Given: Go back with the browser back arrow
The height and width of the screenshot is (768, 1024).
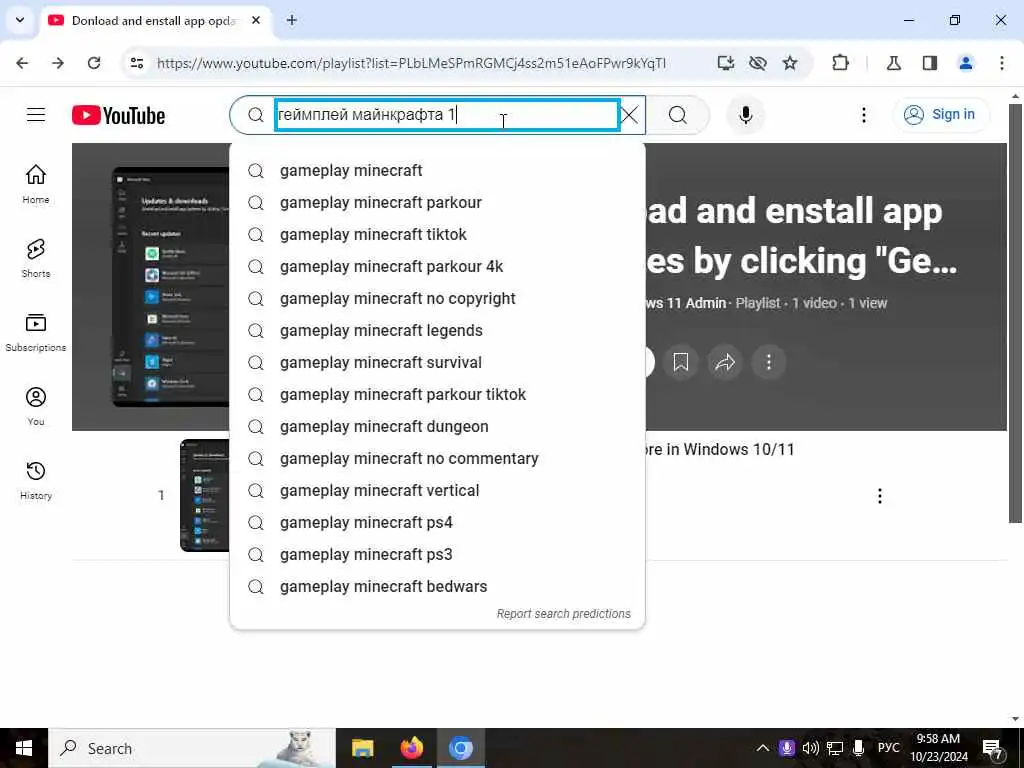Looking at the screenshot, I should coord(22,63).
